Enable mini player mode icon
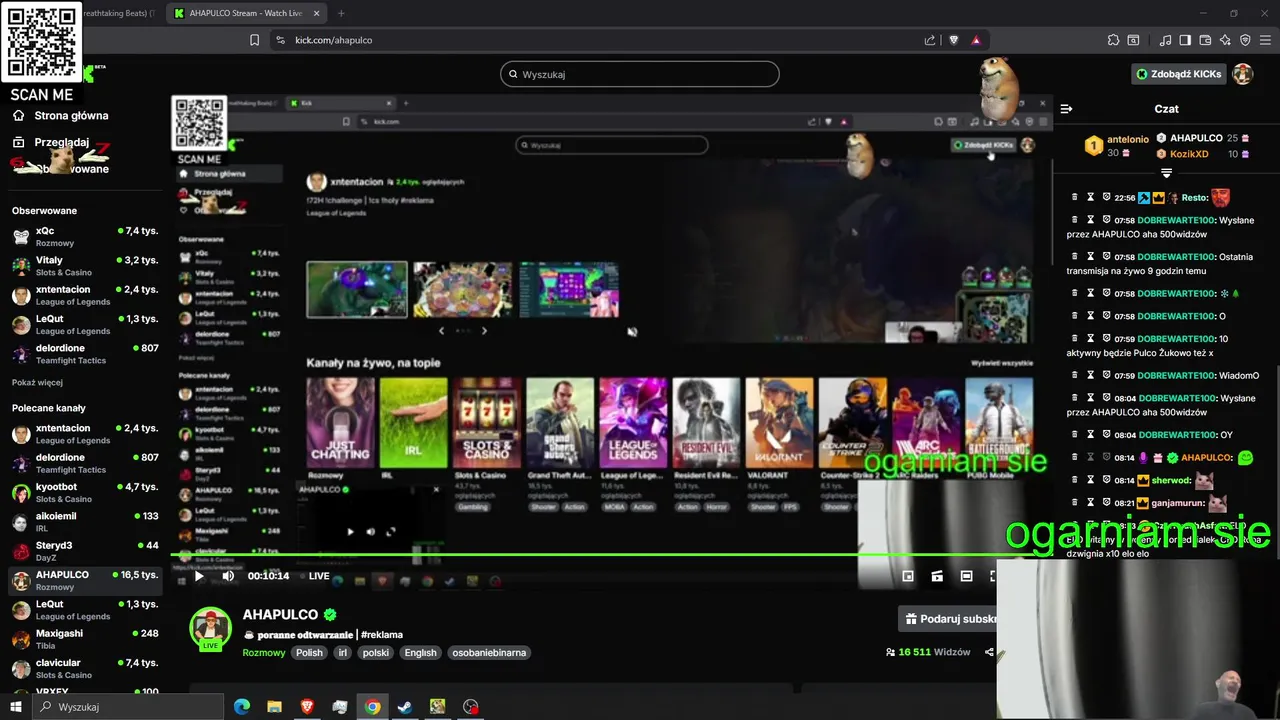The width and height of the screenshot is (1280, 720). click(908, 576)
